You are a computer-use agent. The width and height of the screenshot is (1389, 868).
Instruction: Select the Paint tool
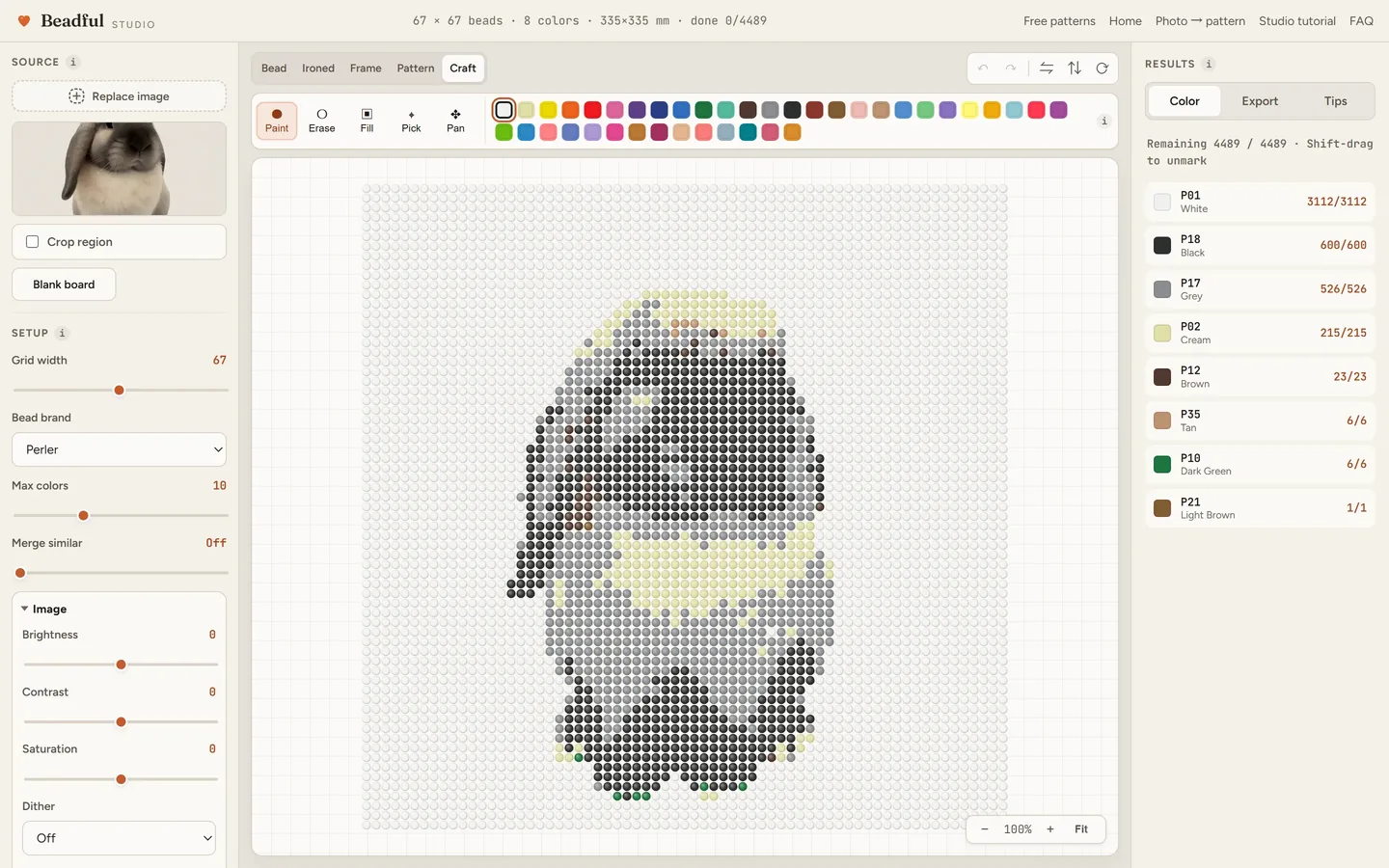277,121
